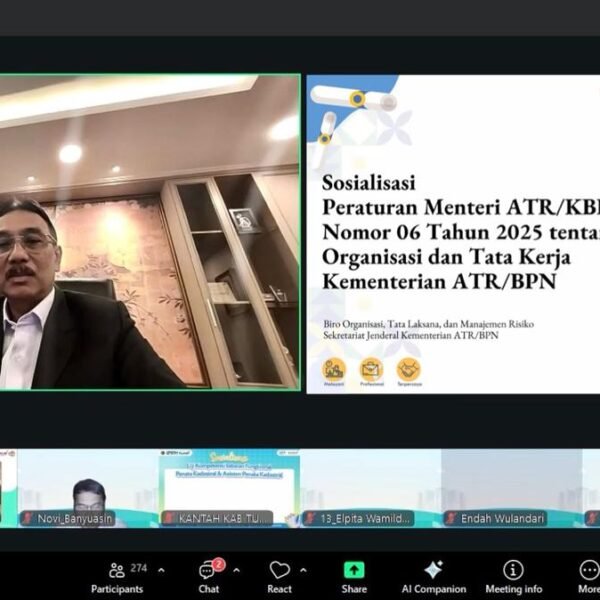Image resolution: width=600 pixels, height=600 pixels.
Task: Select Novi_Banyuasin participant thumbnail
Action: (x=88, y=488)
